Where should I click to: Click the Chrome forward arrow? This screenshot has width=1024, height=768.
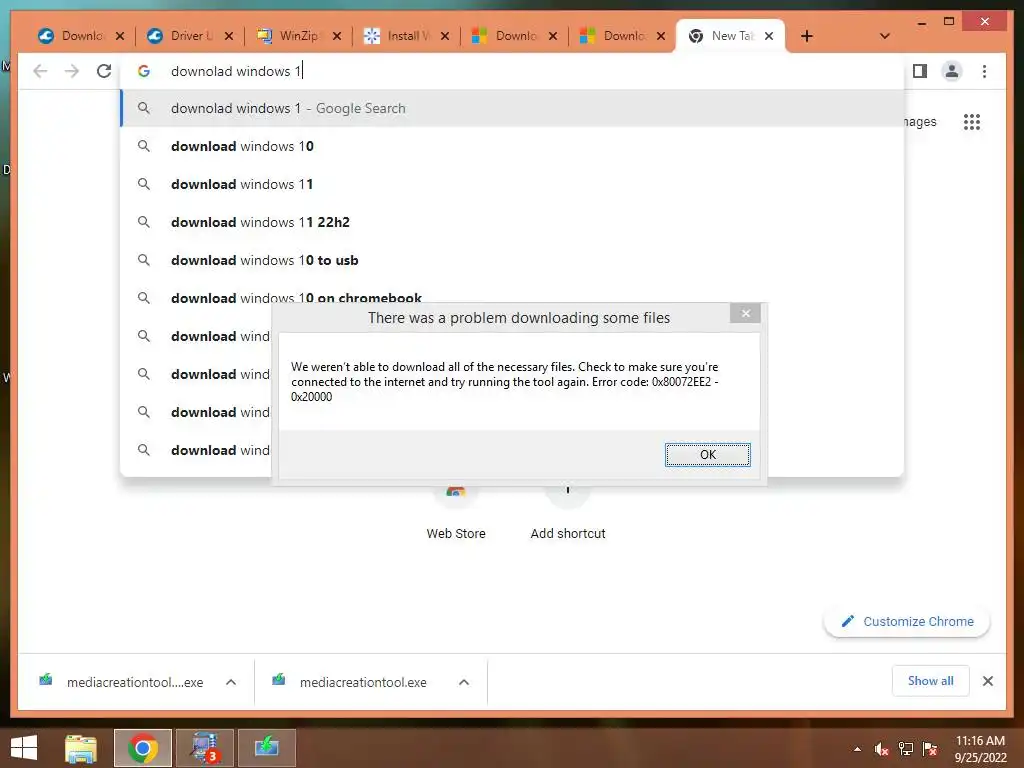[x=72, y=71]
